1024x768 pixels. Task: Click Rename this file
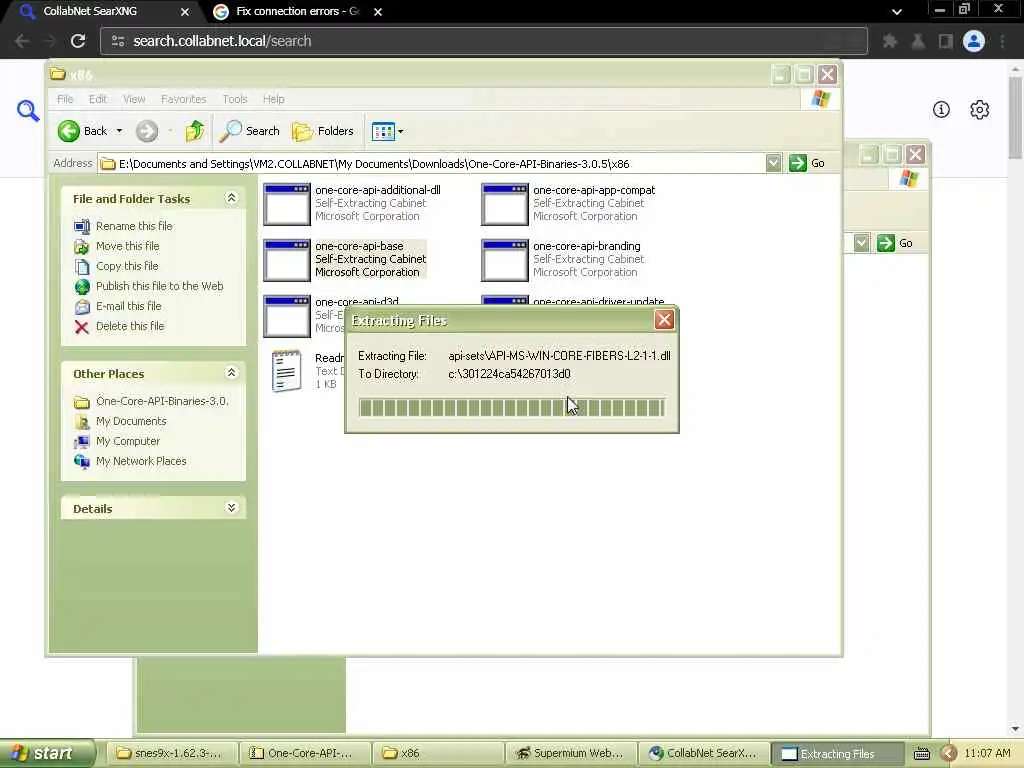pyautogui.click(x=134, y=226)
